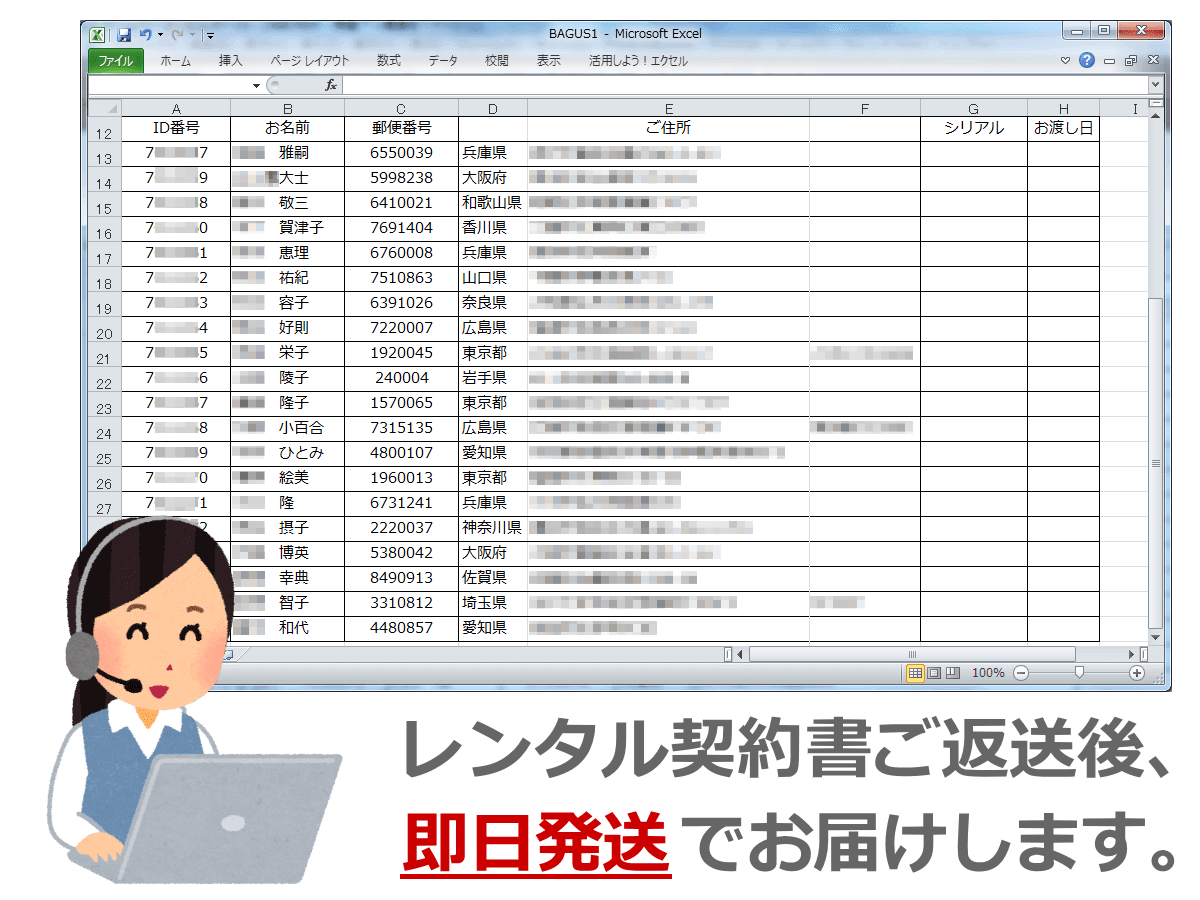Switch to the 表示 ribbon tab

[548, 61]
